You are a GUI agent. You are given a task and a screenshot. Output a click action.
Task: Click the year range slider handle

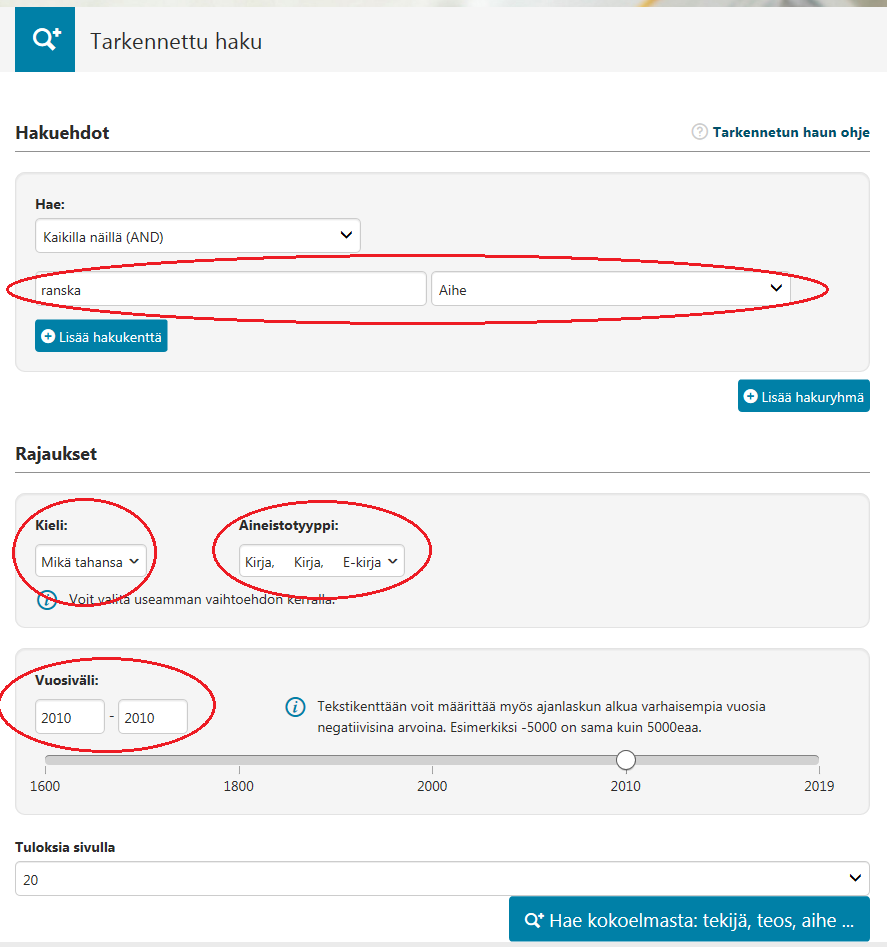tap(626, 760)
